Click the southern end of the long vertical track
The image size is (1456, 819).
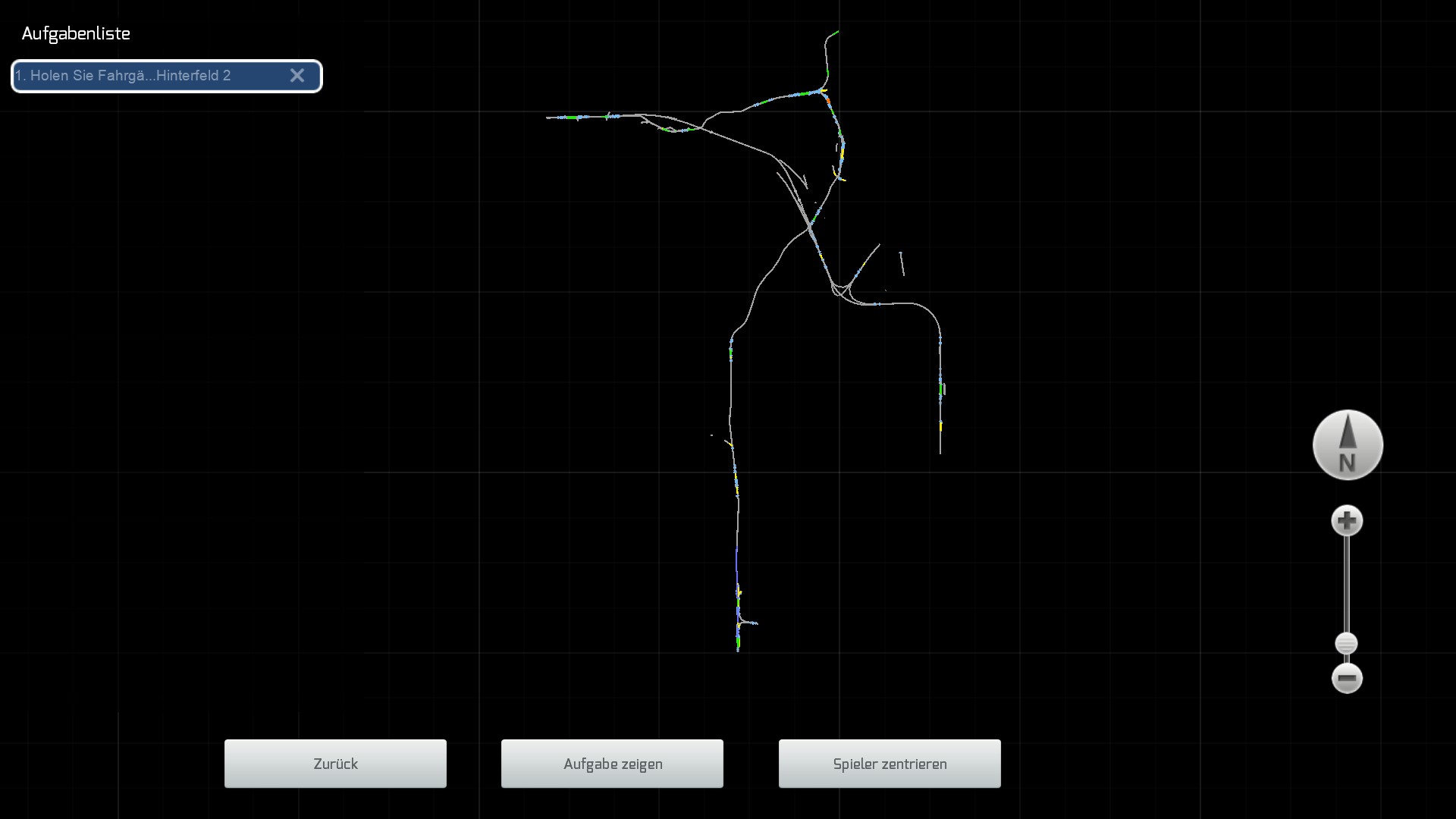coord(738,649)
